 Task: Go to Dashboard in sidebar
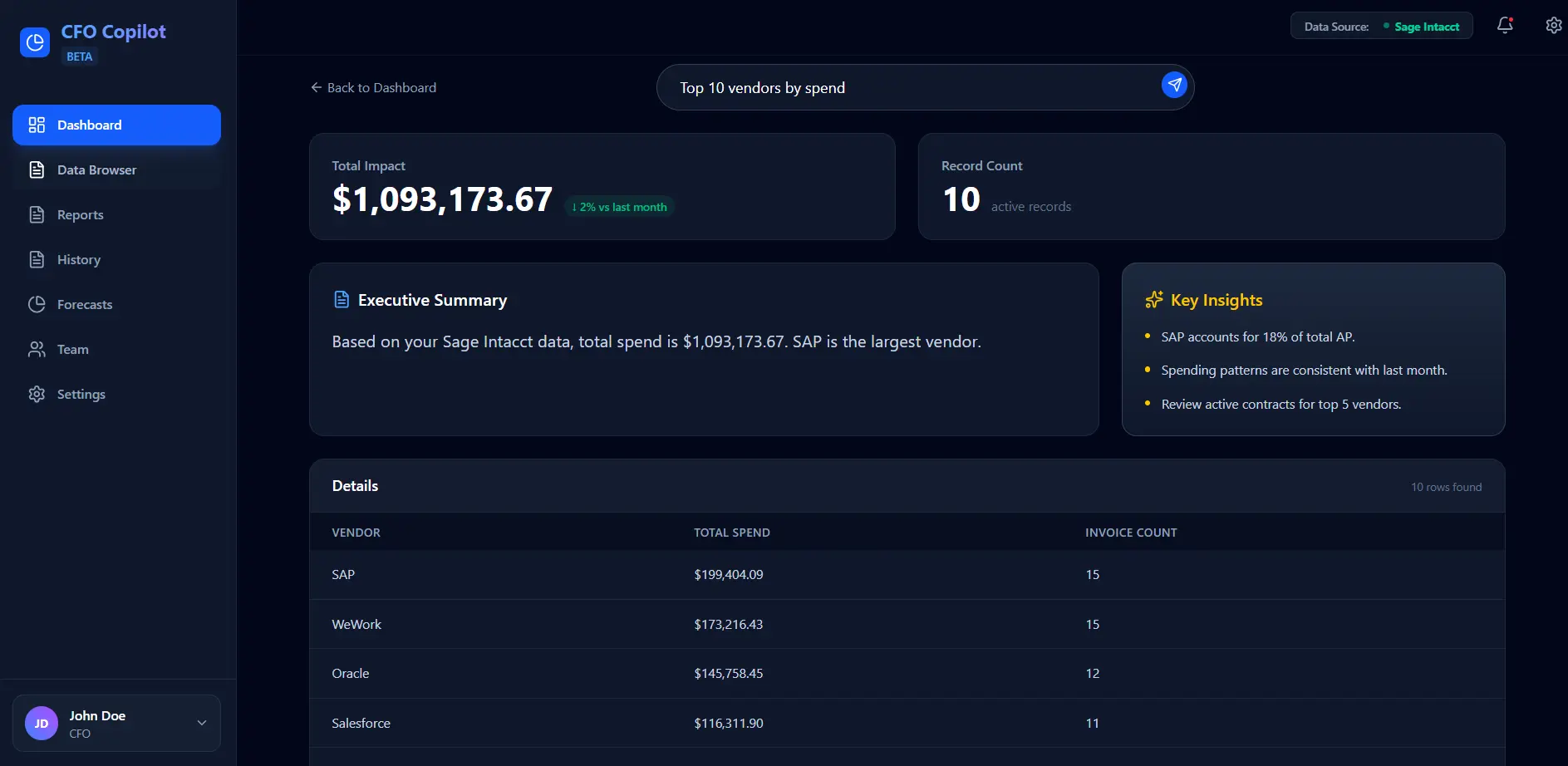point(116,125)
